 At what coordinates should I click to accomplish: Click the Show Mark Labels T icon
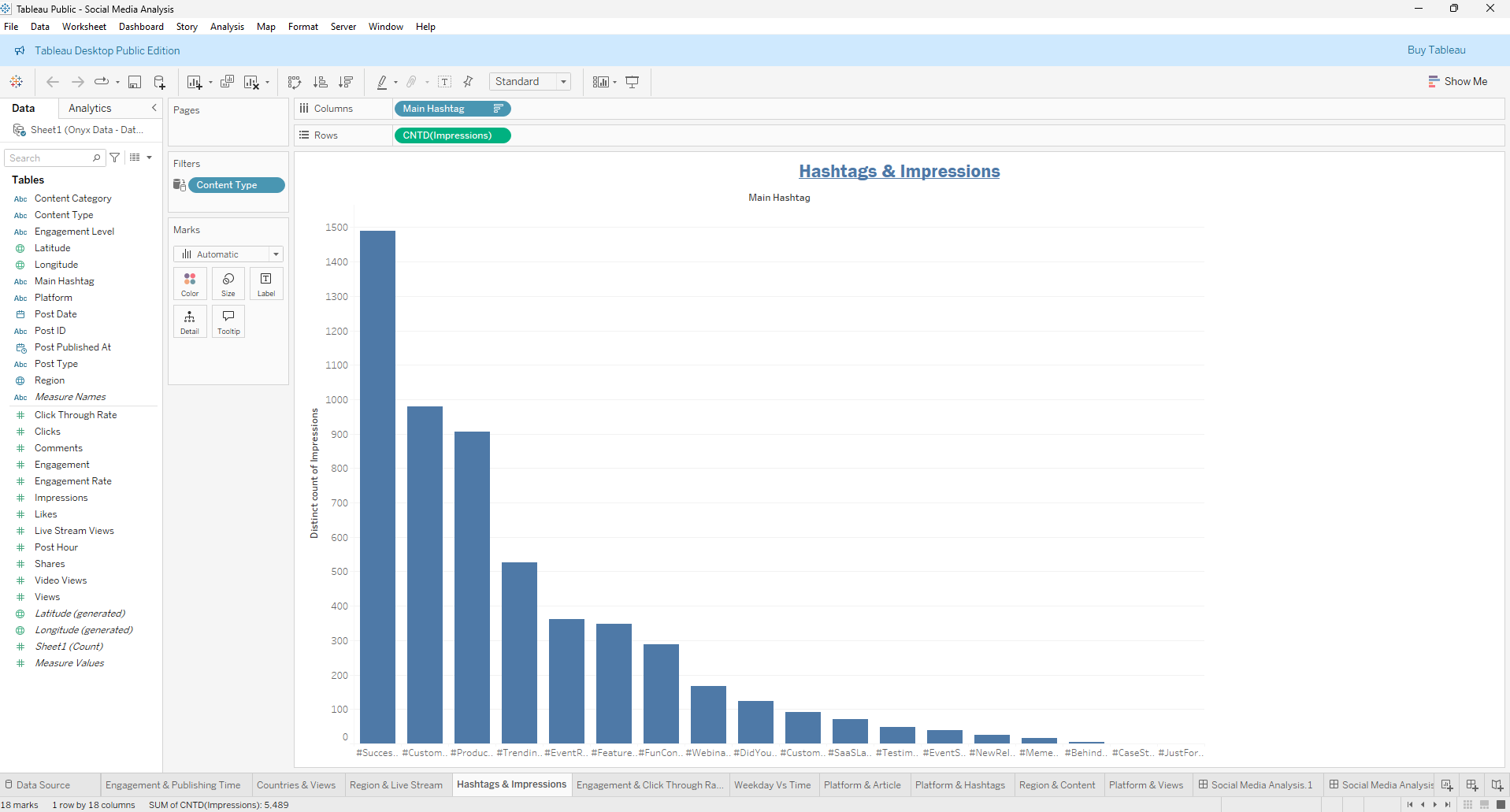(445, 82)
